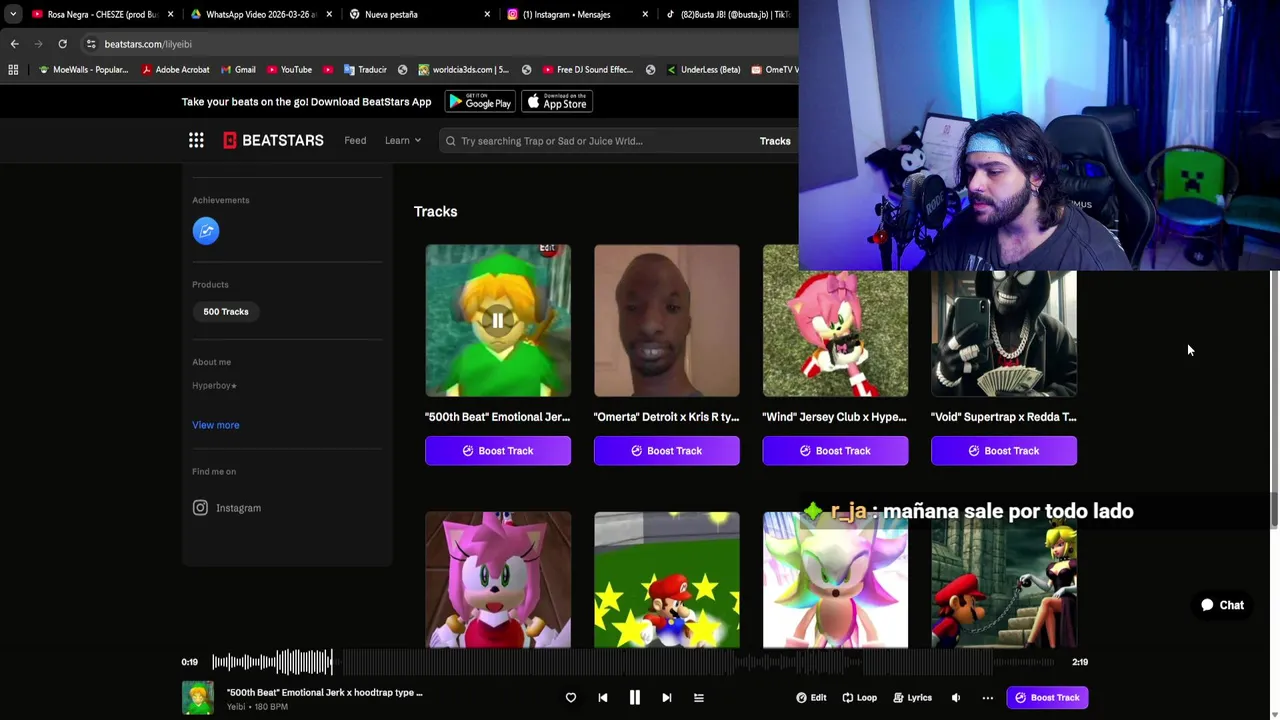Click the BeatStars logo
The height and width of the screenshot is (720, 1280).
pyautogui.click(x=273, y=141)
